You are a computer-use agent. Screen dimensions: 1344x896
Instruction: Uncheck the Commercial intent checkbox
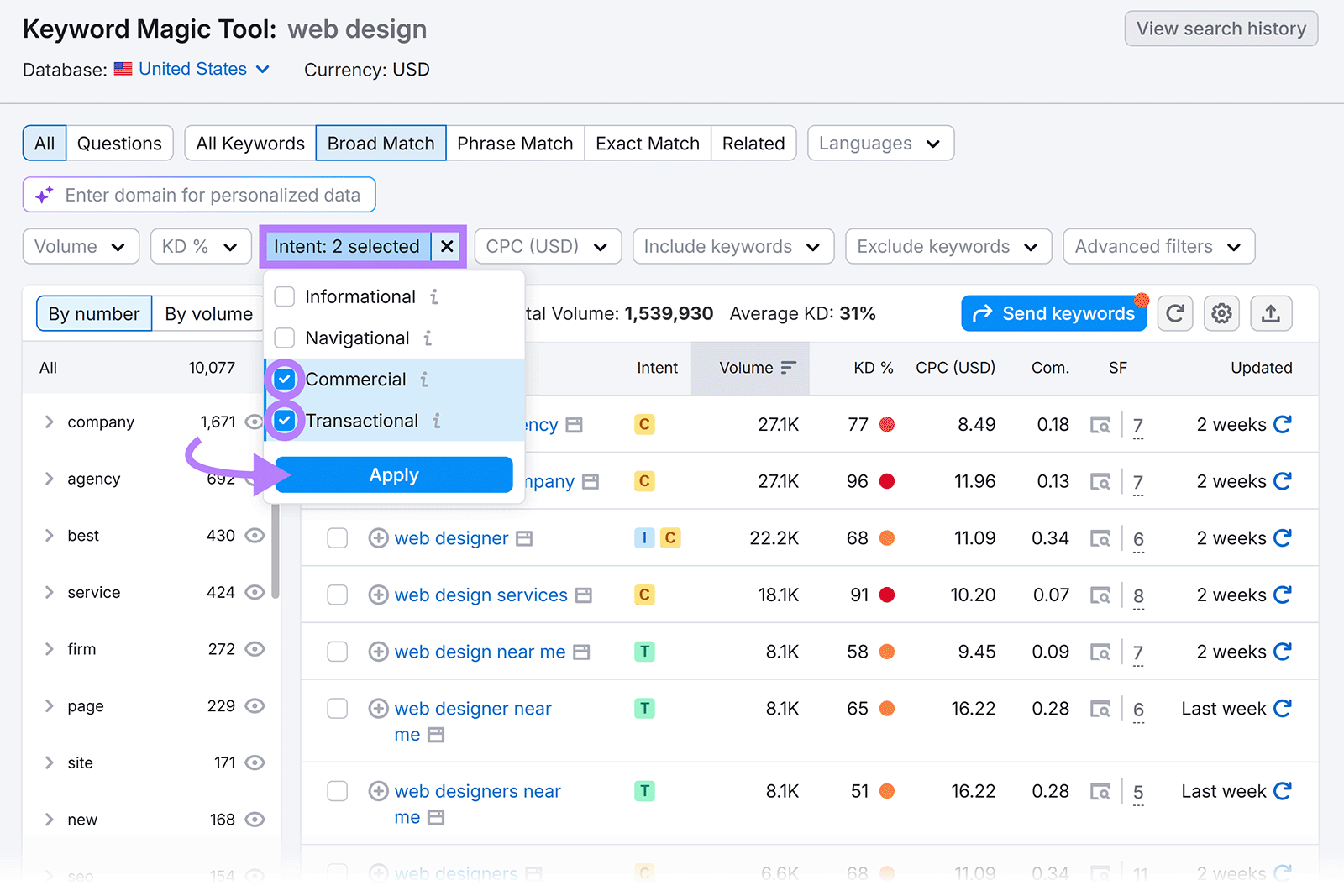285,380
